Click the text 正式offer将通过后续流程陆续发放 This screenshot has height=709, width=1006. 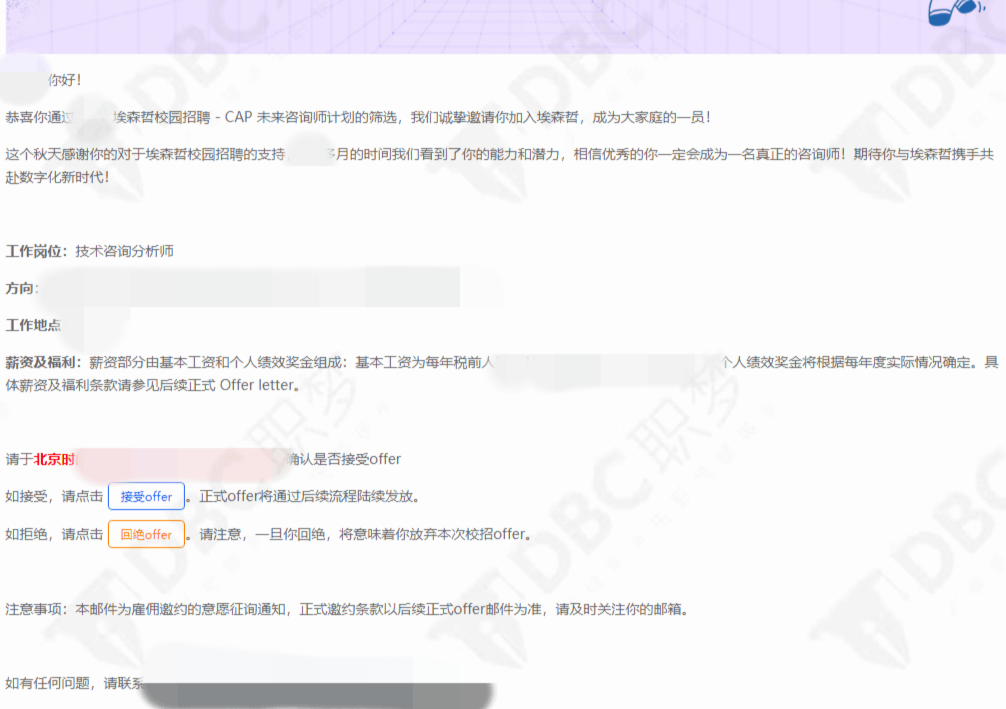coord(305,497)
